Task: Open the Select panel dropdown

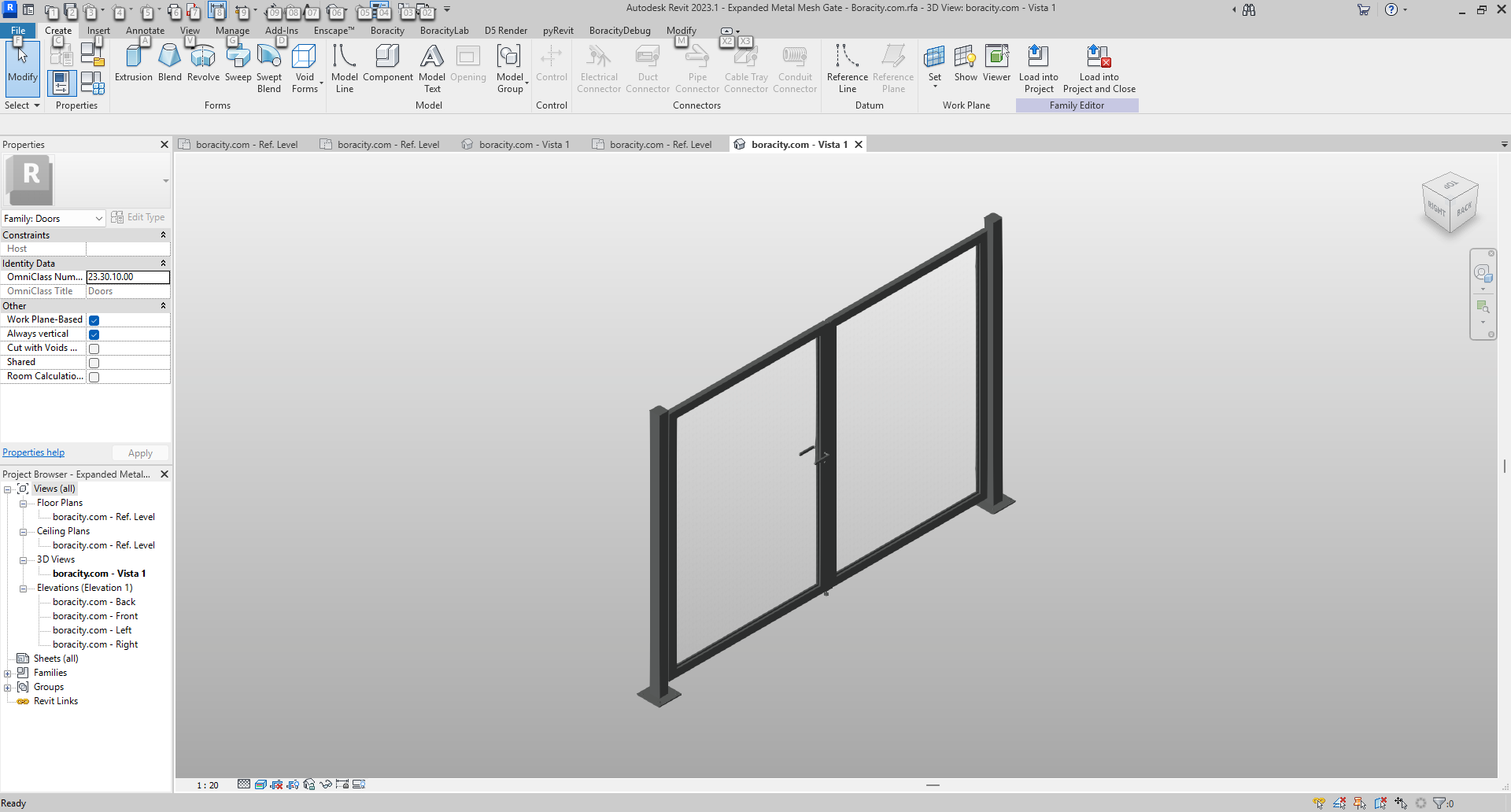Action: (x=22, y=105)
